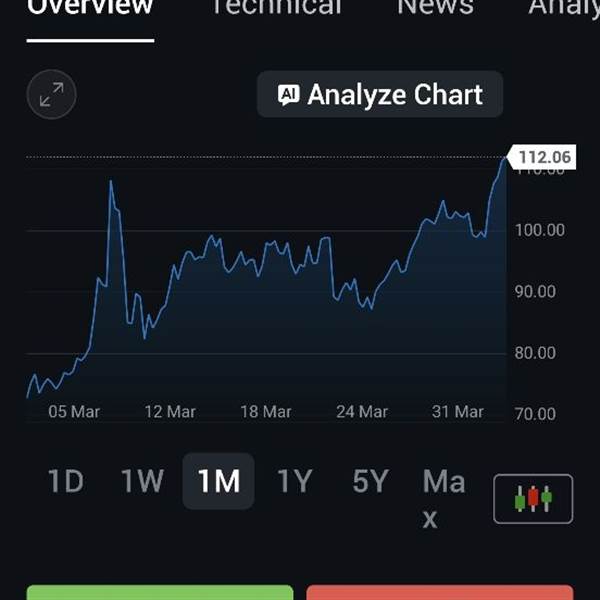Open the News tab
This screenshot has width=600, height=600.
tap(435, 8)
